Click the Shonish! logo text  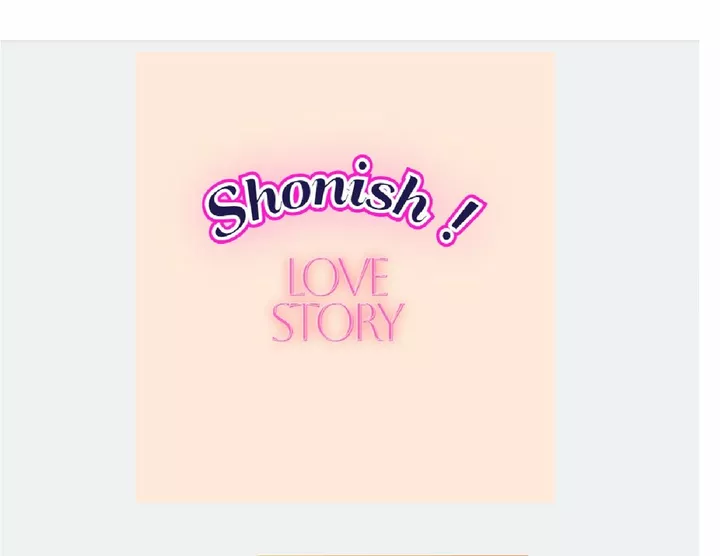click(344, 200)
